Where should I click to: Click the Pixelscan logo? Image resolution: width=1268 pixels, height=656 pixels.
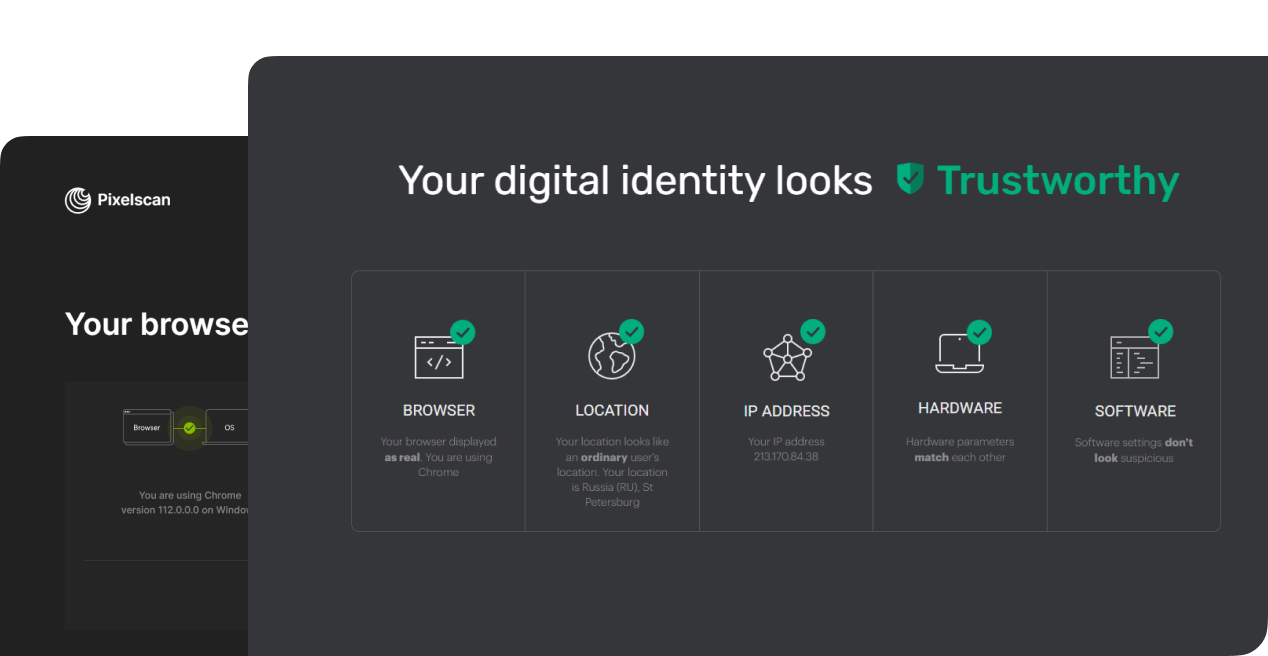(117, 200)
